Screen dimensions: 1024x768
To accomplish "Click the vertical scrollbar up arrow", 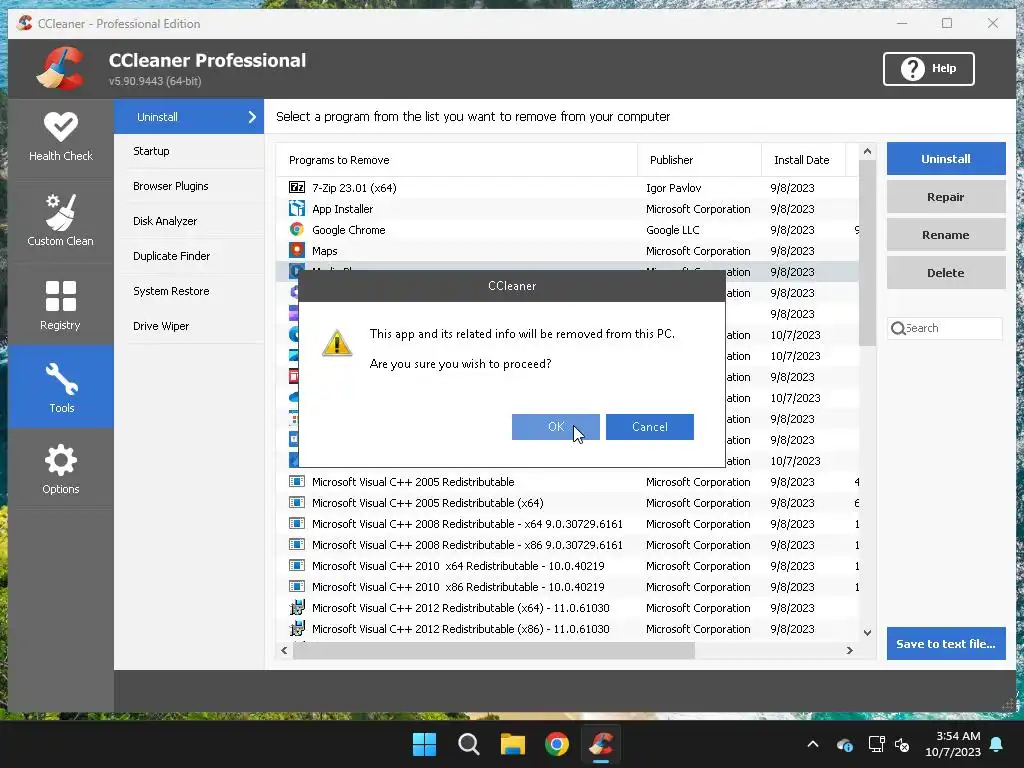I will click(x=867, y=152).
